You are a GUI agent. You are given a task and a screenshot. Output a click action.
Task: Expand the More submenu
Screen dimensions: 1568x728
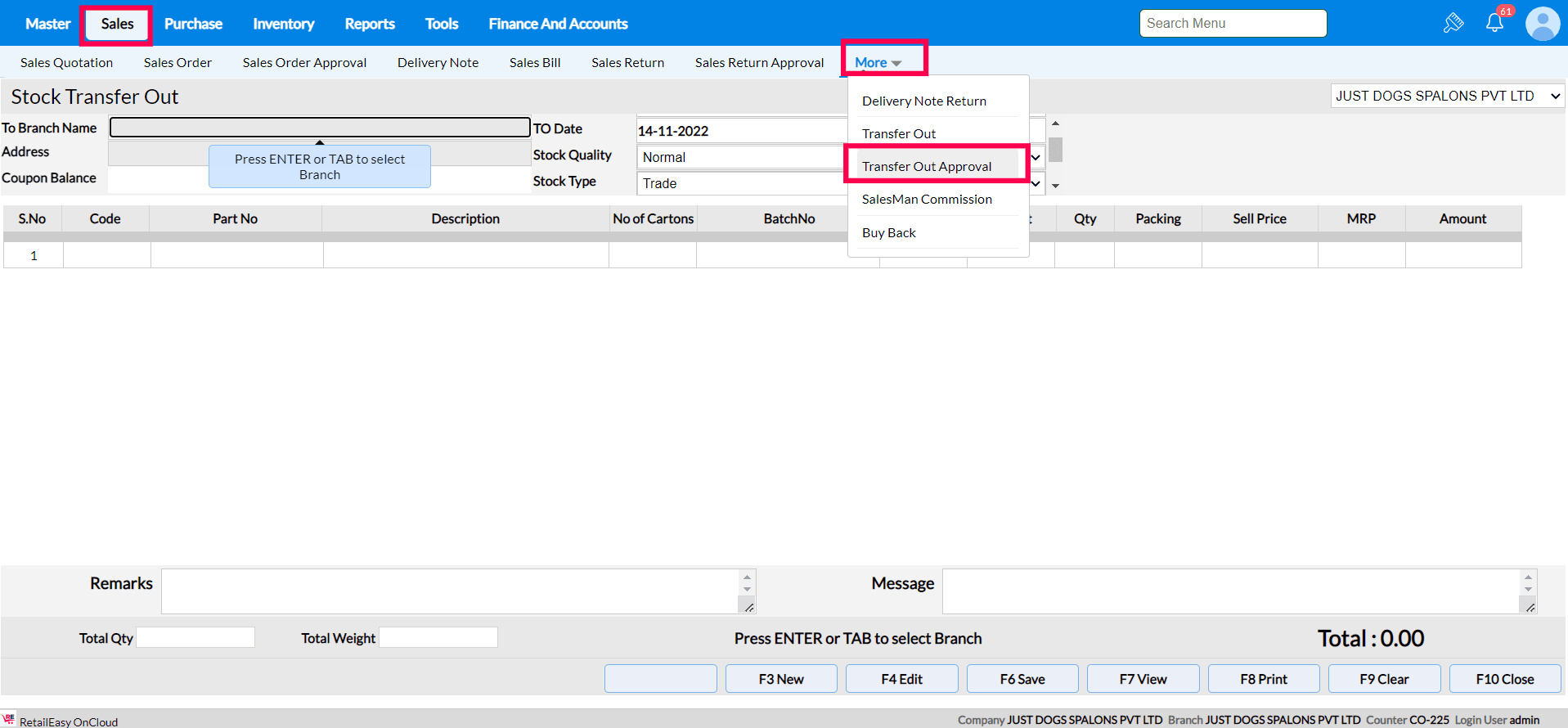(x=878, y=62)
